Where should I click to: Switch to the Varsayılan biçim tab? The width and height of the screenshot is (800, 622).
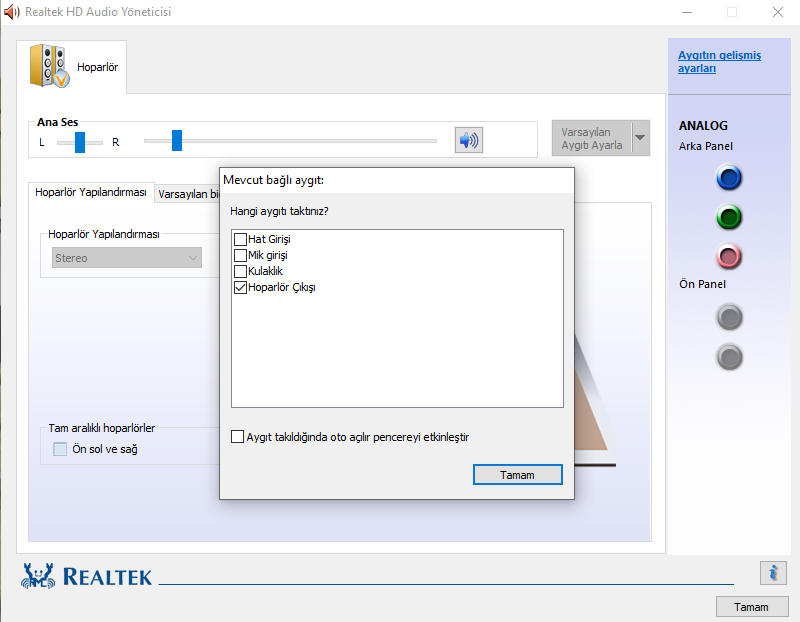(x=188, y=194)
